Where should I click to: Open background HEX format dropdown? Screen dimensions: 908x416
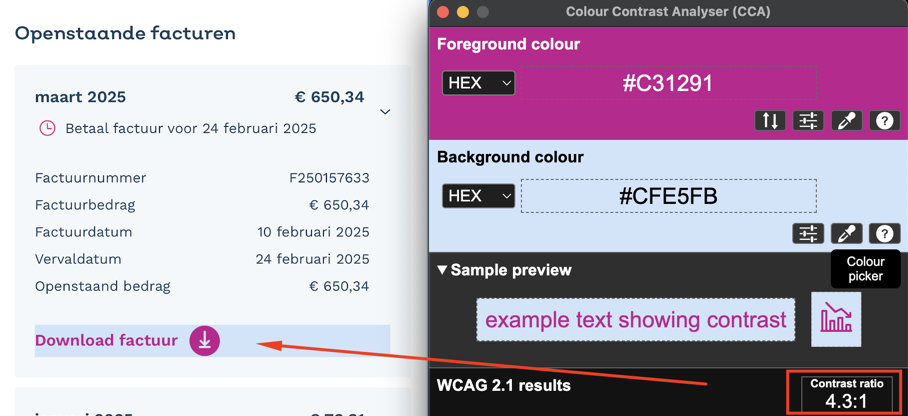[x=478, y=196]
